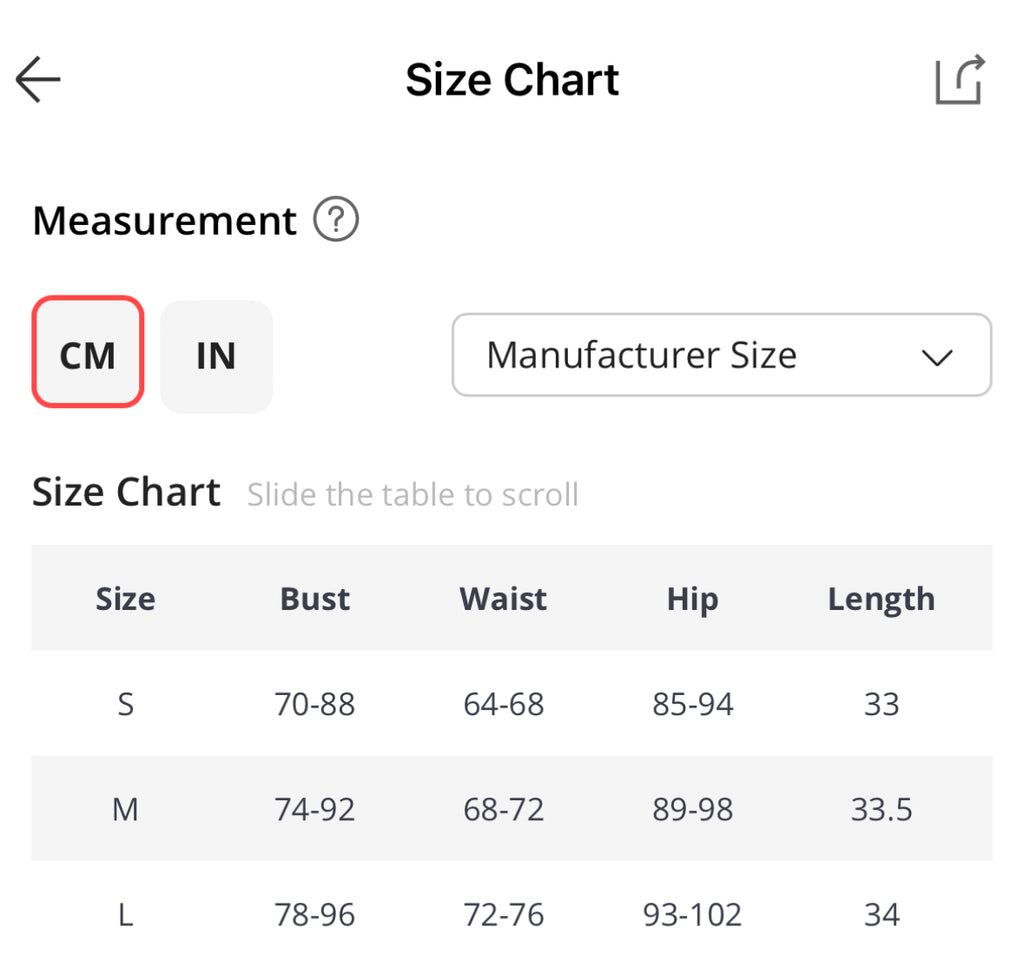Tap the CM unit button

(87, 352)
